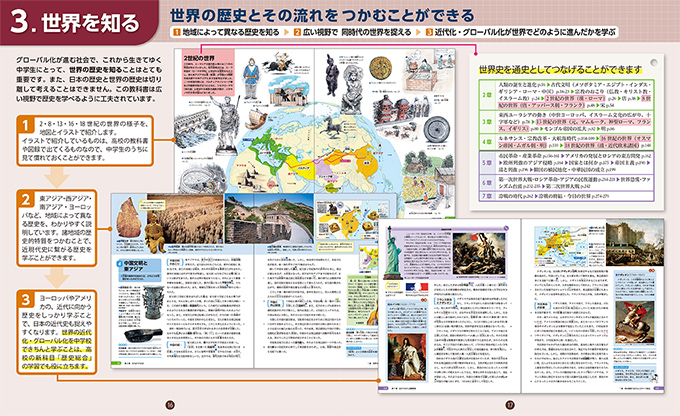Click the Statue of Liberty image

[393, 253]
